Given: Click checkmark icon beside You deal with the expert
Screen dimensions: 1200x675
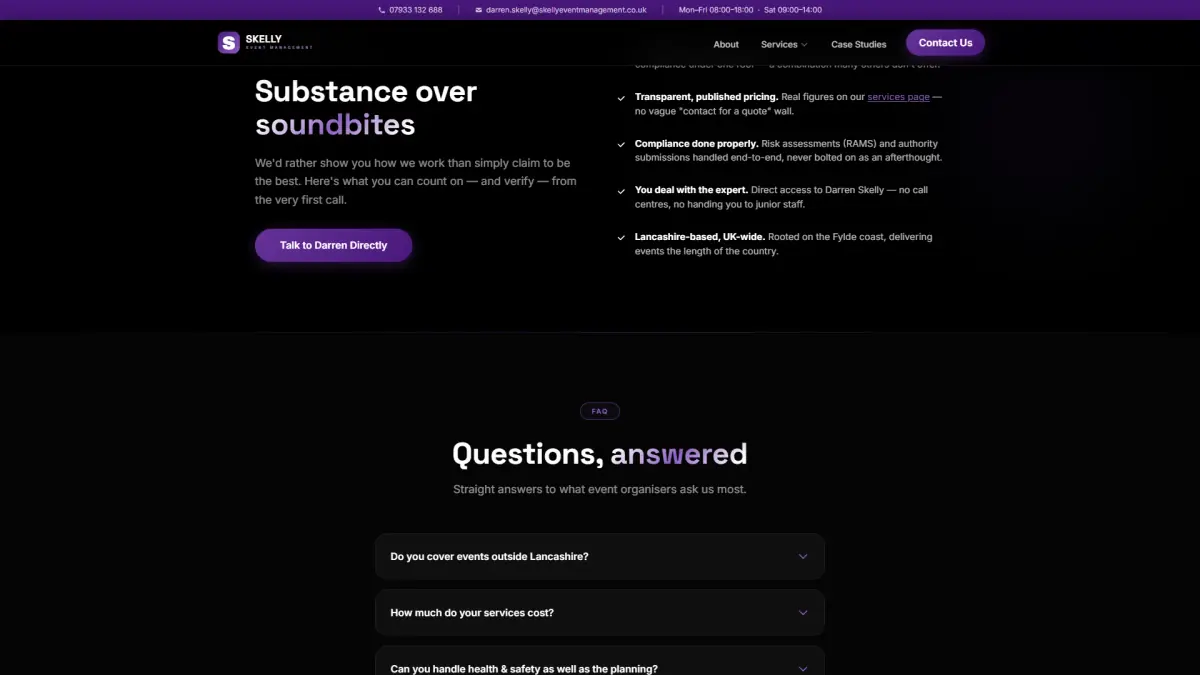Looking at the screenshot, I should pyautogui.click(x=622, y=192).
